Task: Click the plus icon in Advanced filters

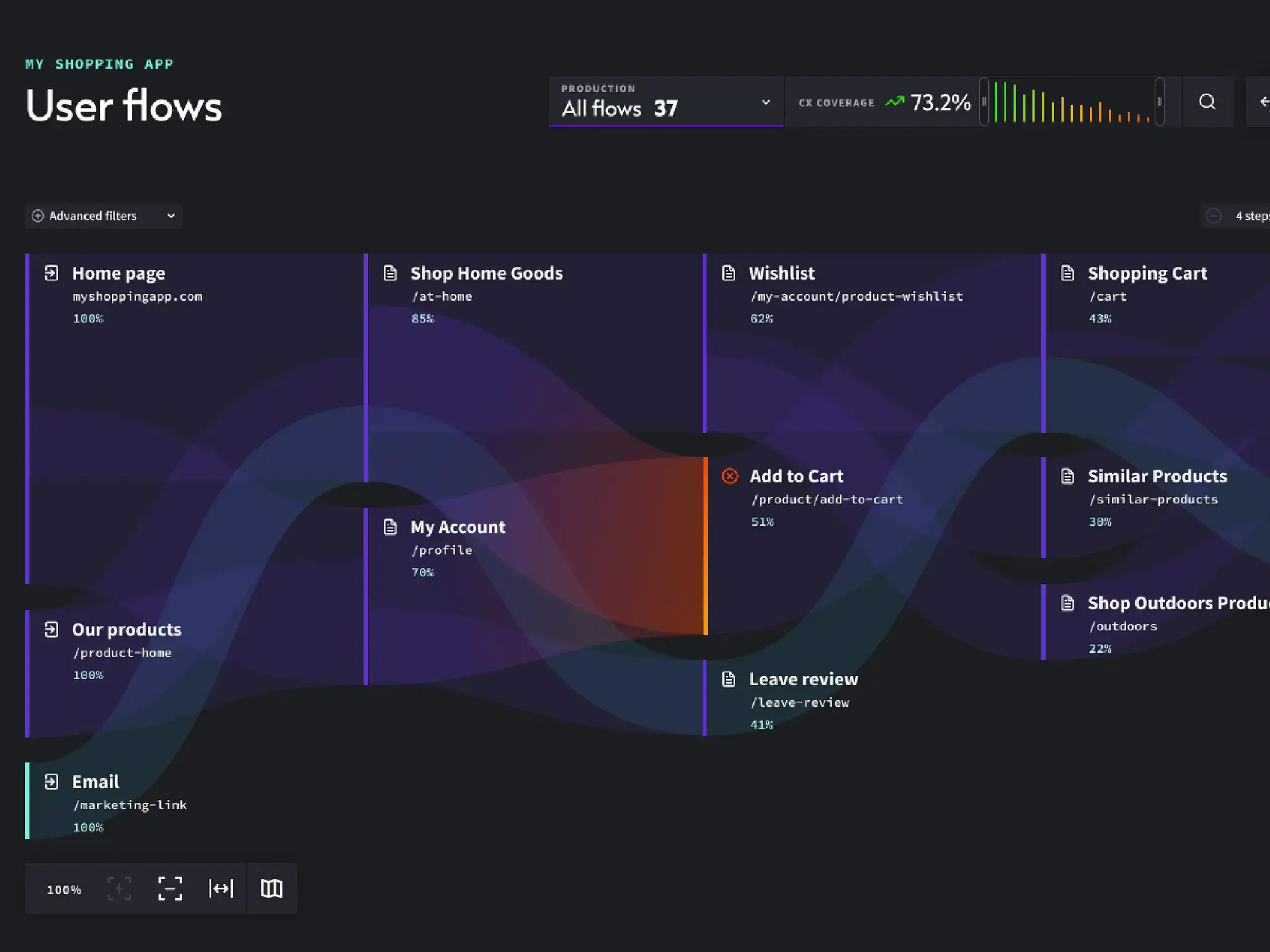Action: (38, 216)
